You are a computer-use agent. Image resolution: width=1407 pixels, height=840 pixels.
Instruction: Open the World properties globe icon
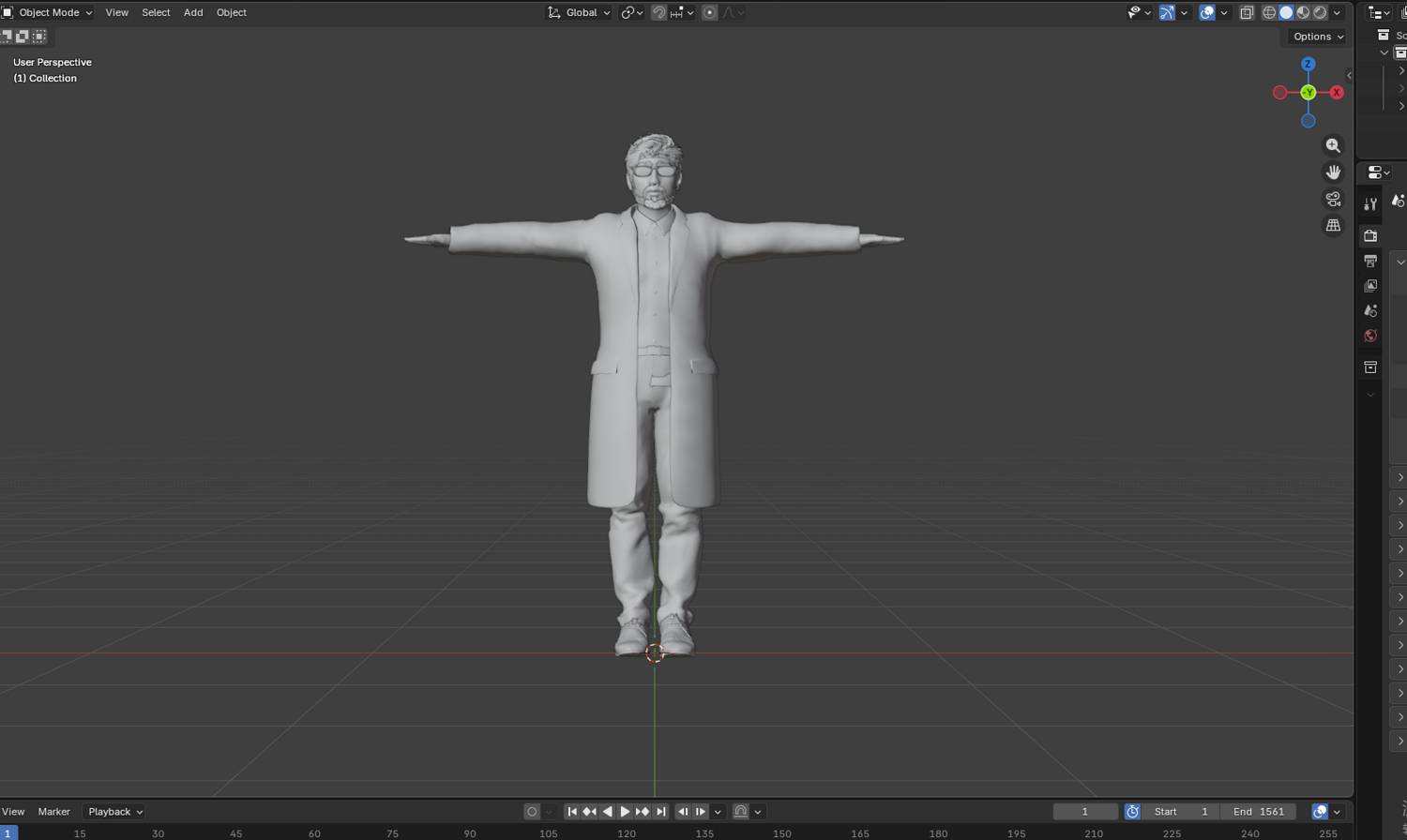[x=1370, y=336]
